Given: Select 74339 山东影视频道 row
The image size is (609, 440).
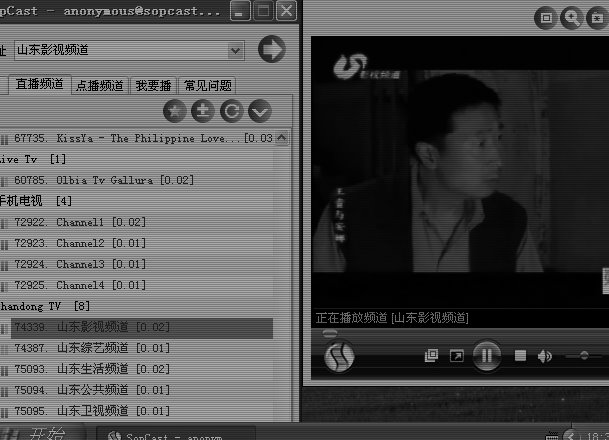Looking at the screenshot, I should point(142,327).
